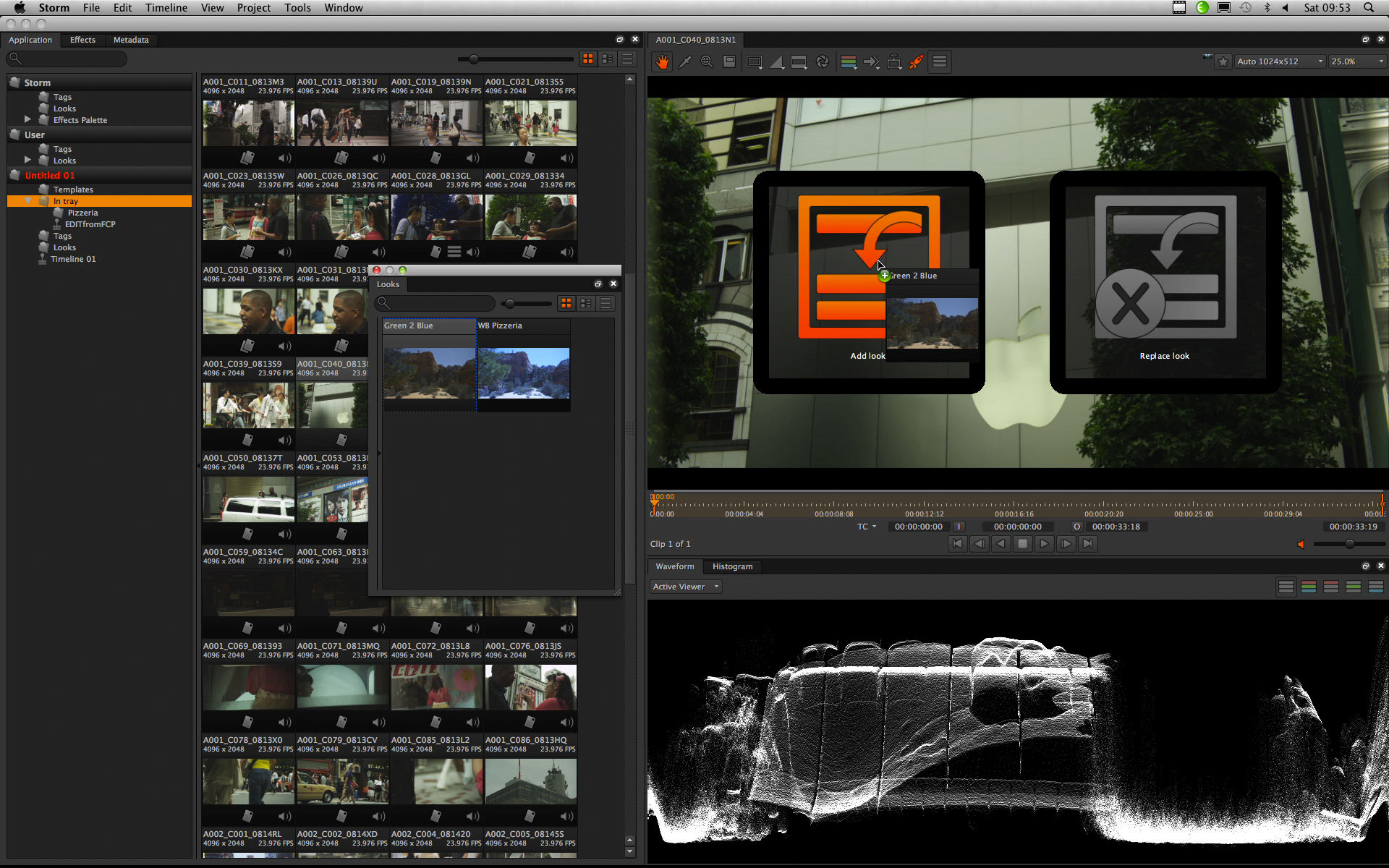1389x868 pixels.
Task: Play the clip in reverse
Action: (x=1001, y=544)
